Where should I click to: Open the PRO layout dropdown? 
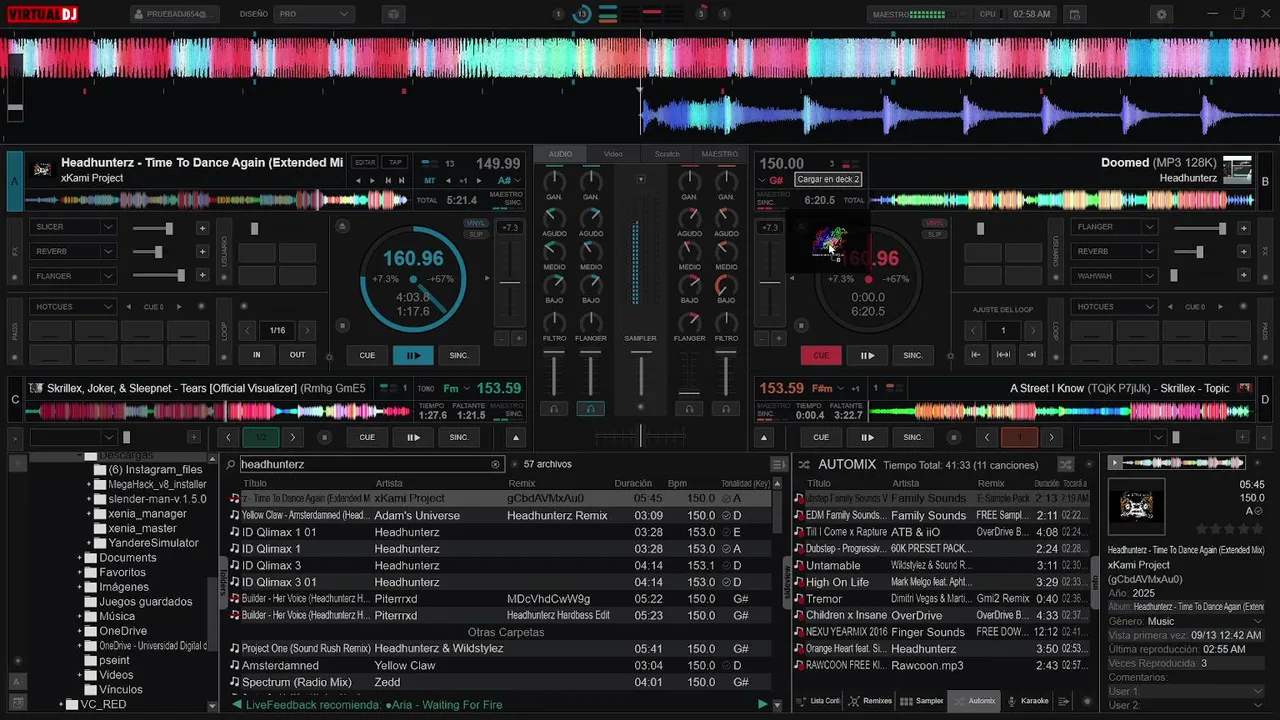click(x=314, y=14)
